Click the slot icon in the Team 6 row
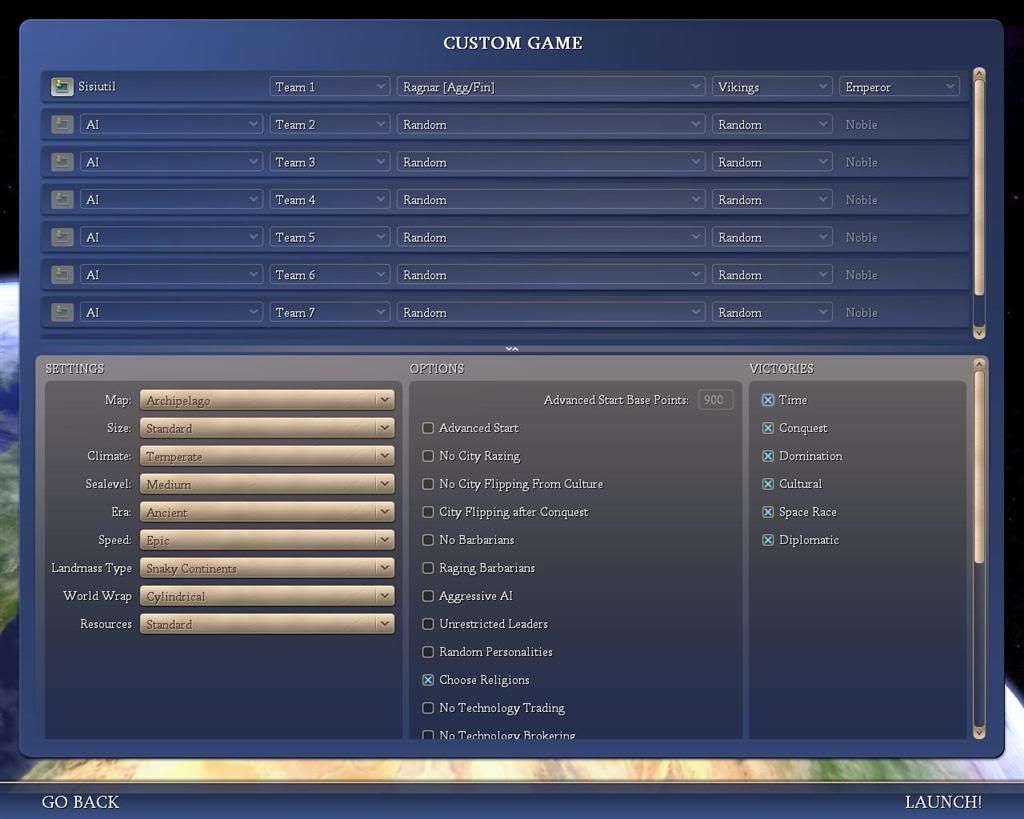This screenshot has width=1024, height=819. [62, 274]
